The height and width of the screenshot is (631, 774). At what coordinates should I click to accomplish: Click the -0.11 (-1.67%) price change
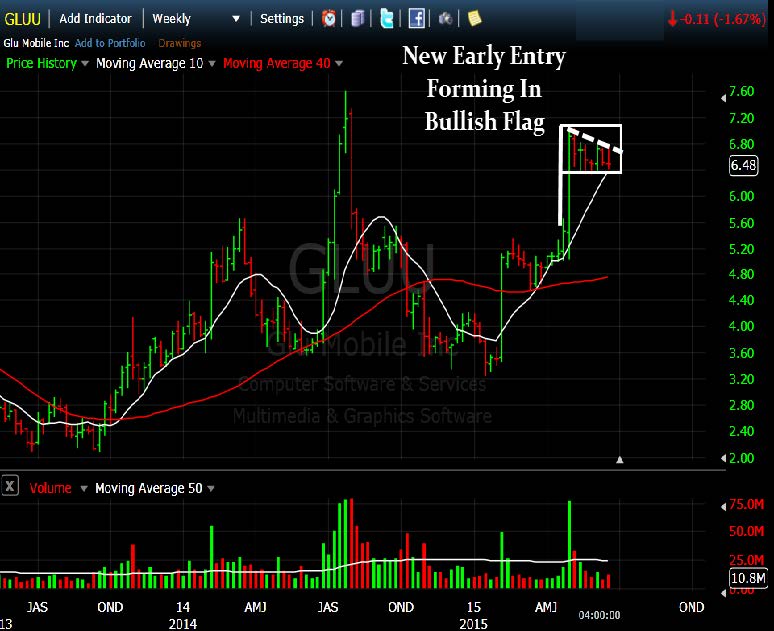point(717,19)
